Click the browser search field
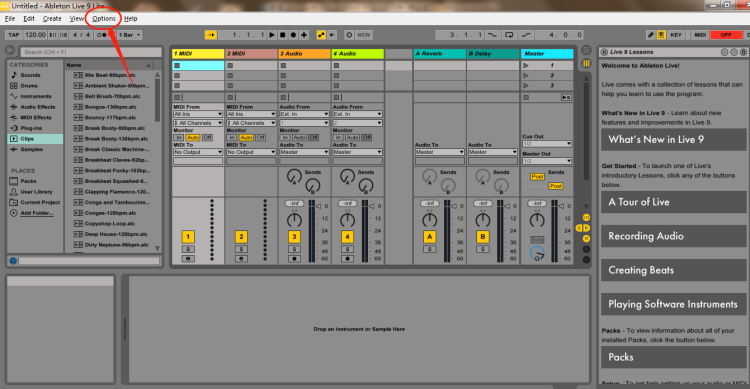 pos(90,52)
